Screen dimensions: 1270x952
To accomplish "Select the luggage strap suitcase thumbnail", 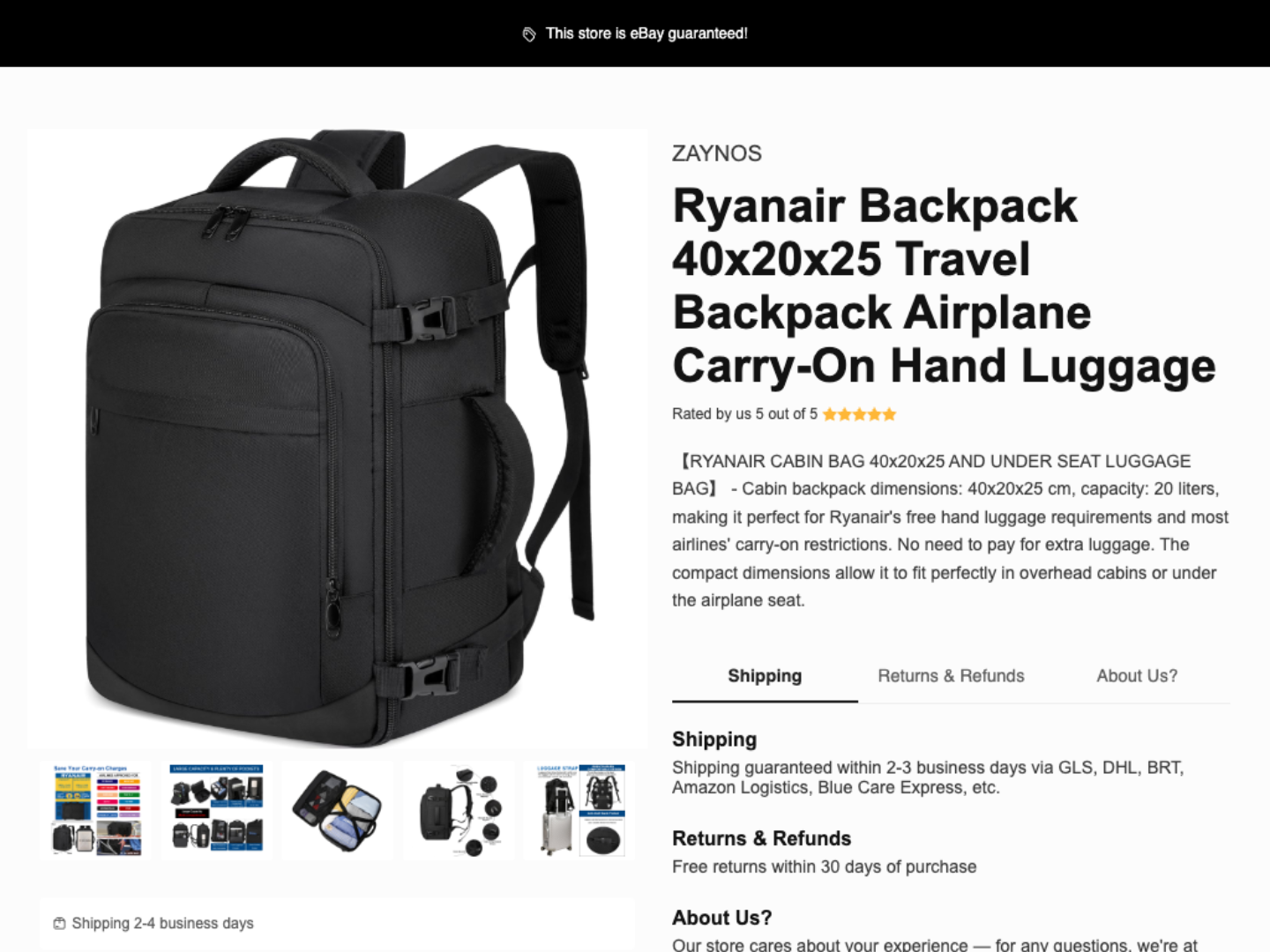I will 579,810.
